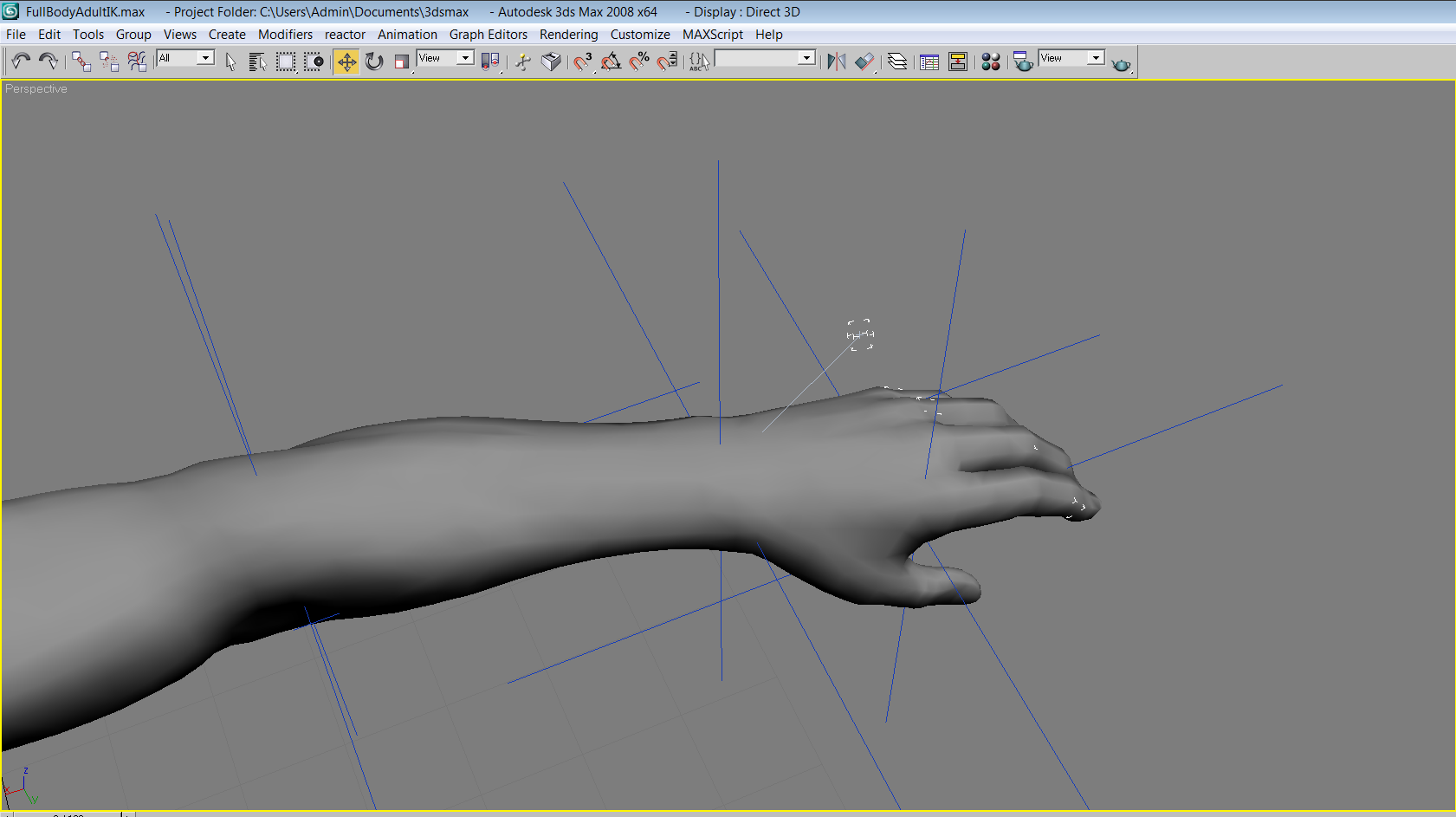Redo the last undone action
1456x817 pixels.
[x=49, y=61]
